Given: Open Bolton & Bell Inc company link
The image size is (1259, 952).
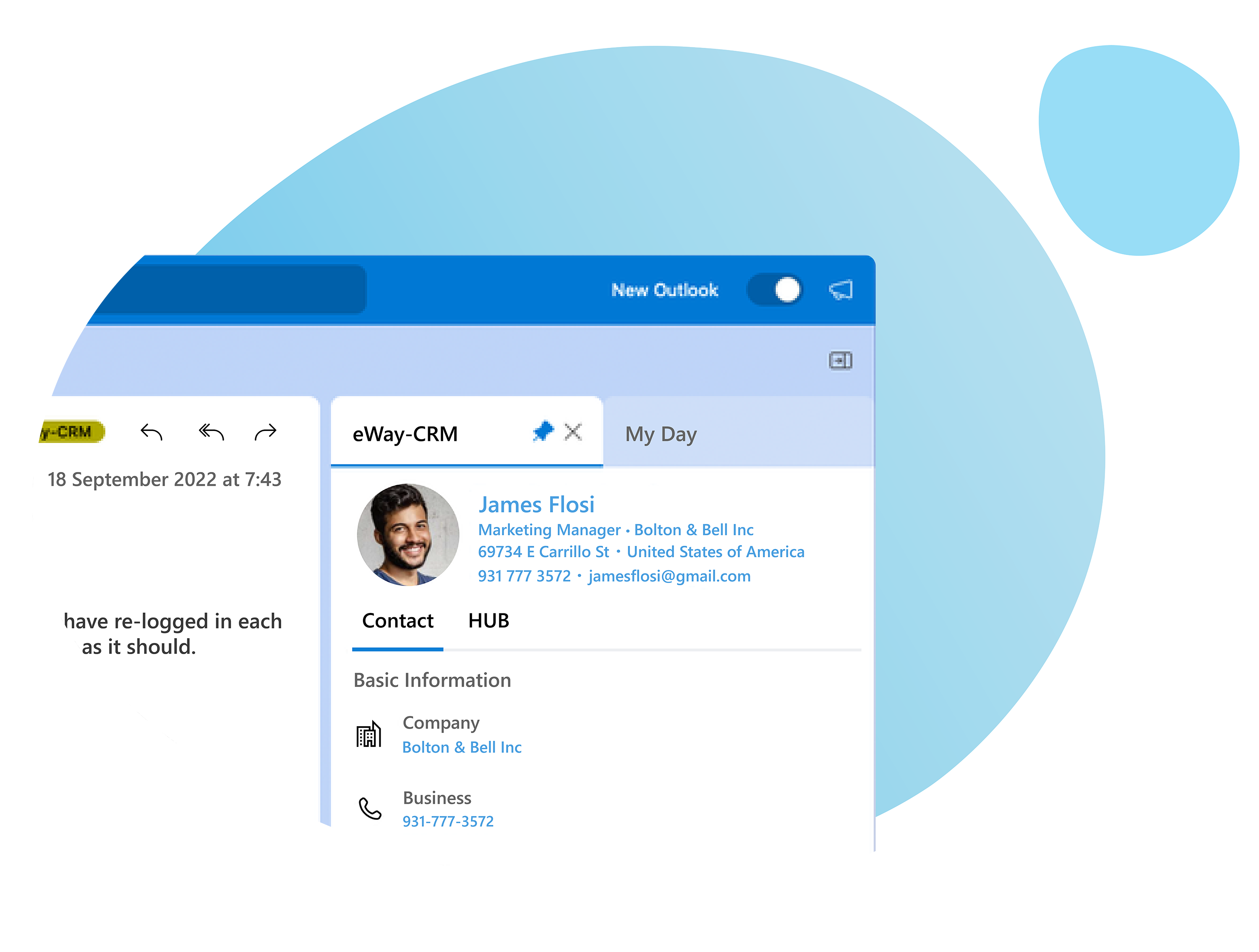Looking at the screenshot, I should [461, 746].
